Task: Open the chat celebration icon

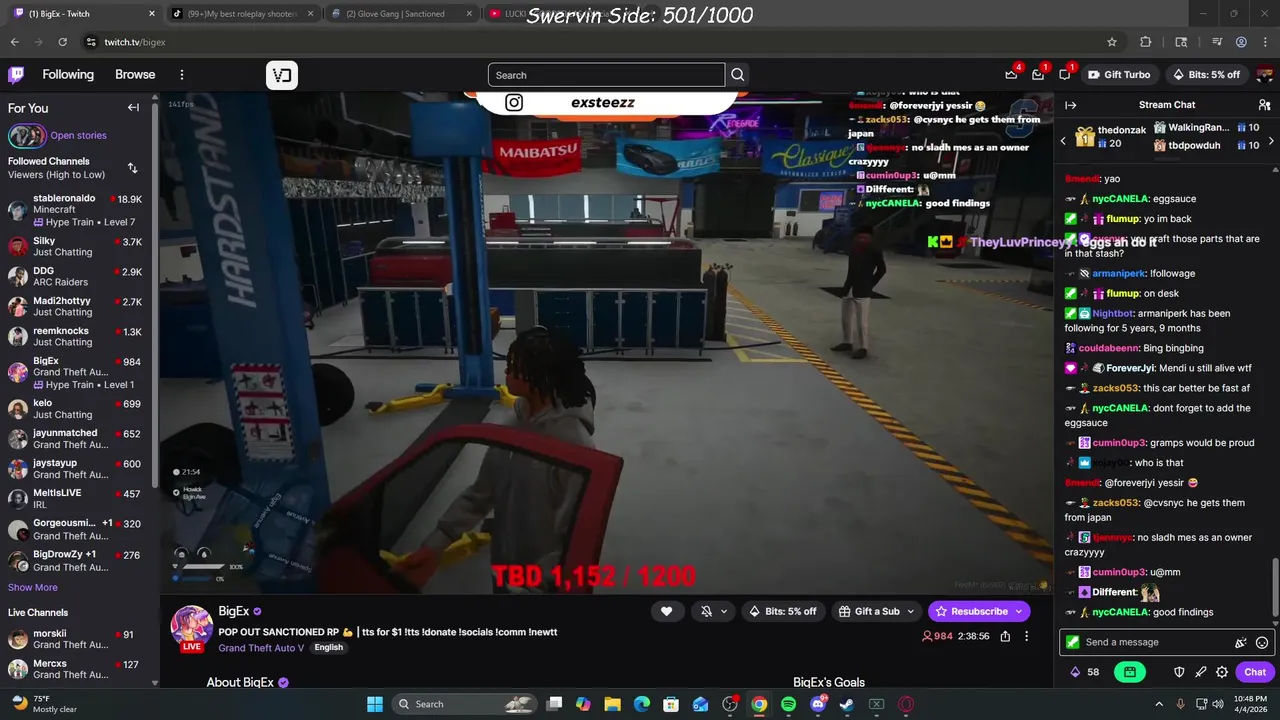Action: point(1241,643)
